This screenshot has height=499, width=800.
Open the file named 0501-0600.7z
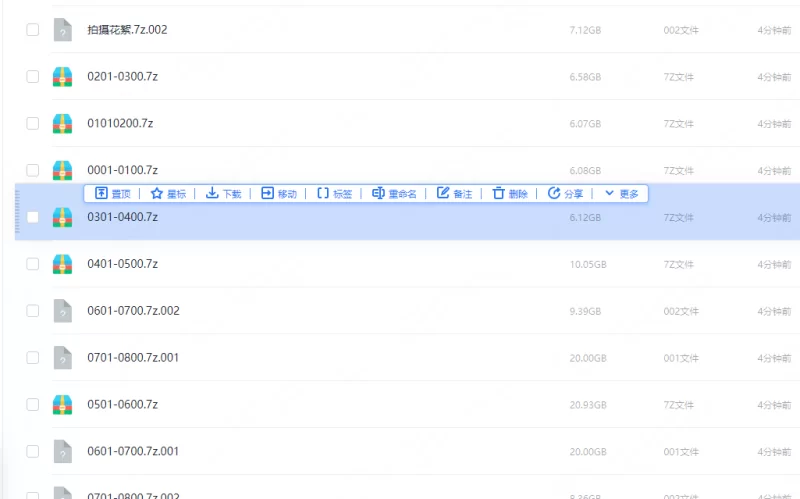[x=122, y=405]
